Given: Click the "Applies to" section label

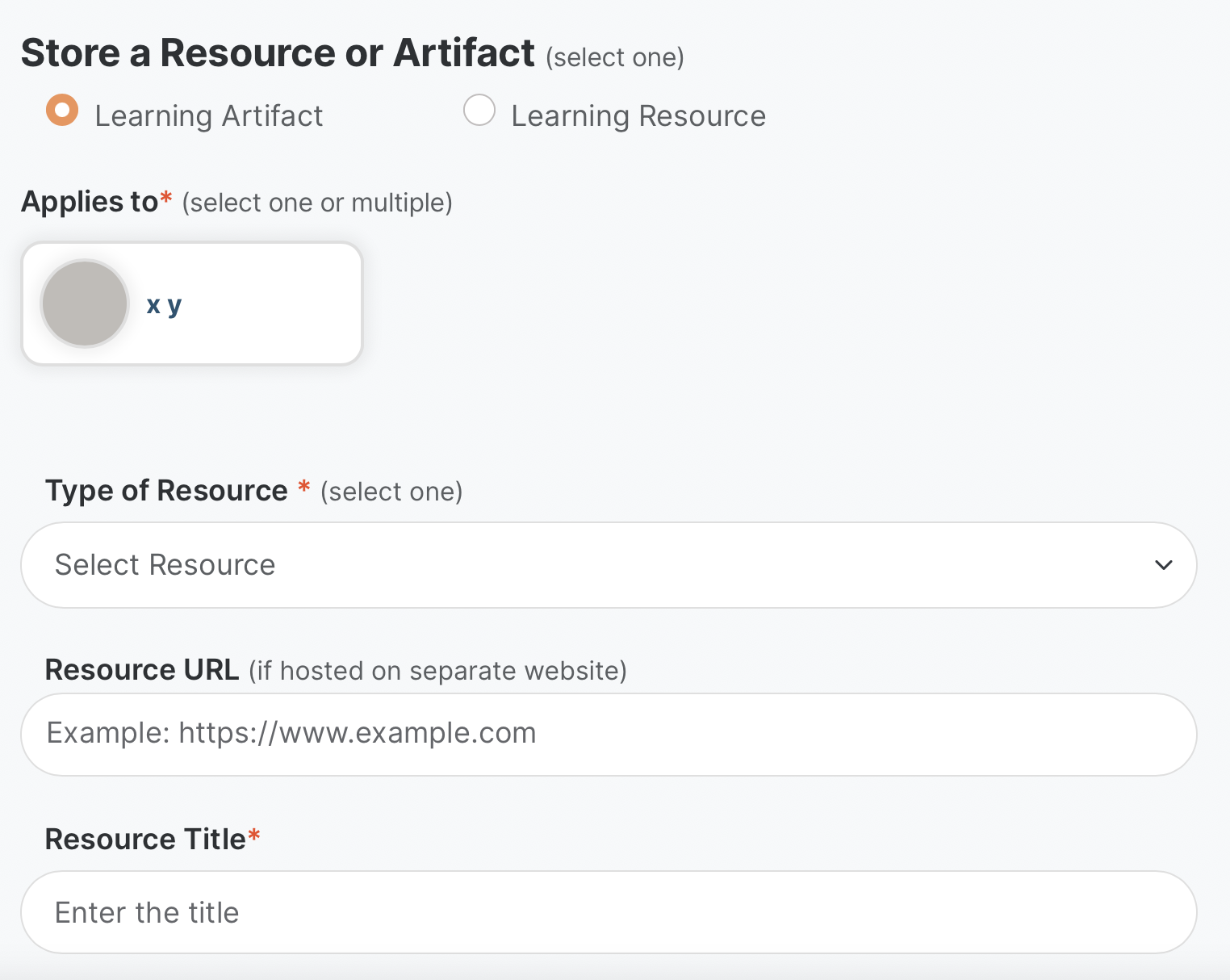Looking at the screenshot, I should click(x=90, y=202).
